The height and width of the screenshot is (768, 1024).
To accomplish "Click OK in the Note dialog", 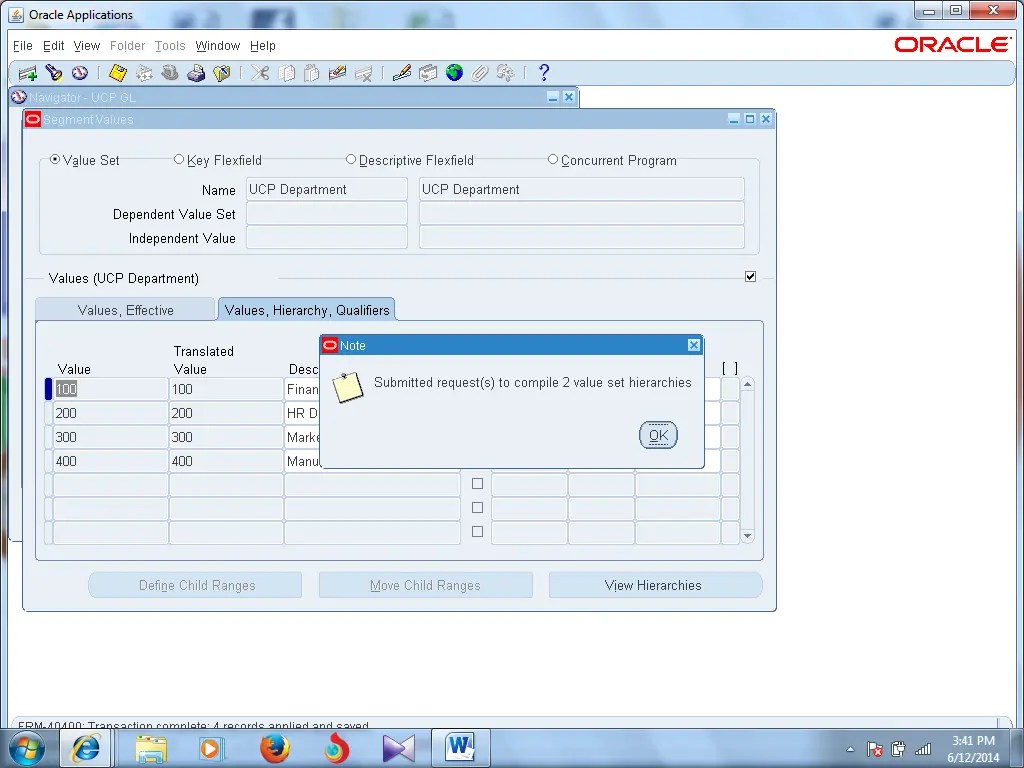I will [x=658, y=435].
